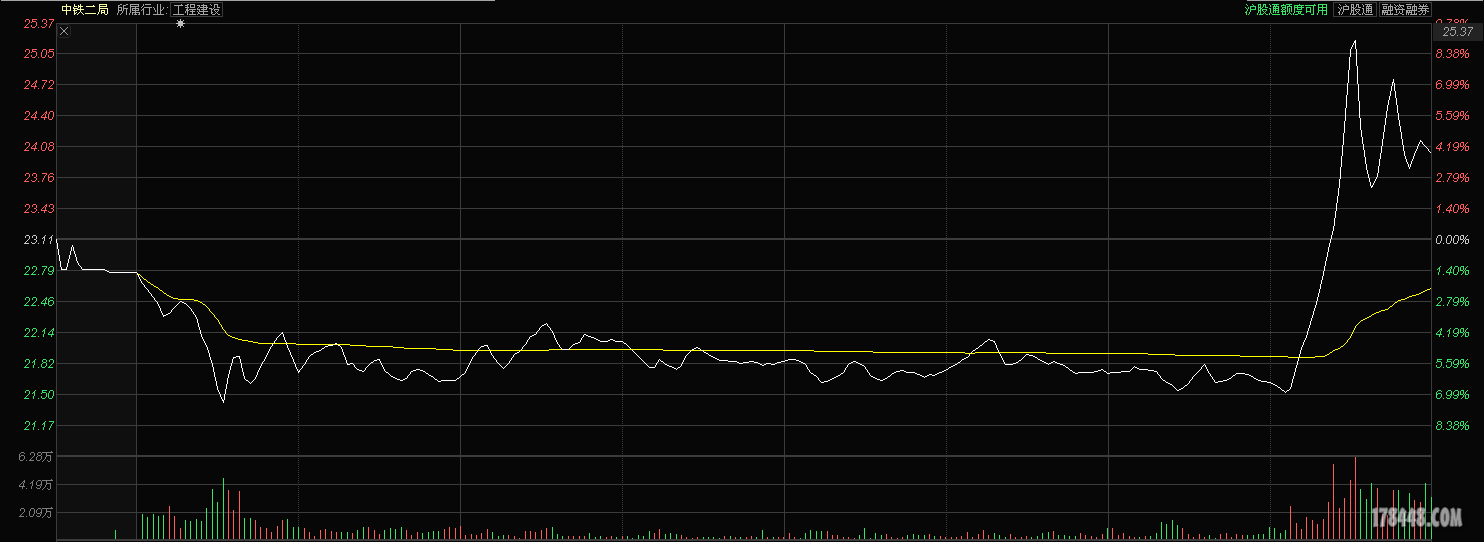Click the 23.11 opening price on left axis

[39, 240]
